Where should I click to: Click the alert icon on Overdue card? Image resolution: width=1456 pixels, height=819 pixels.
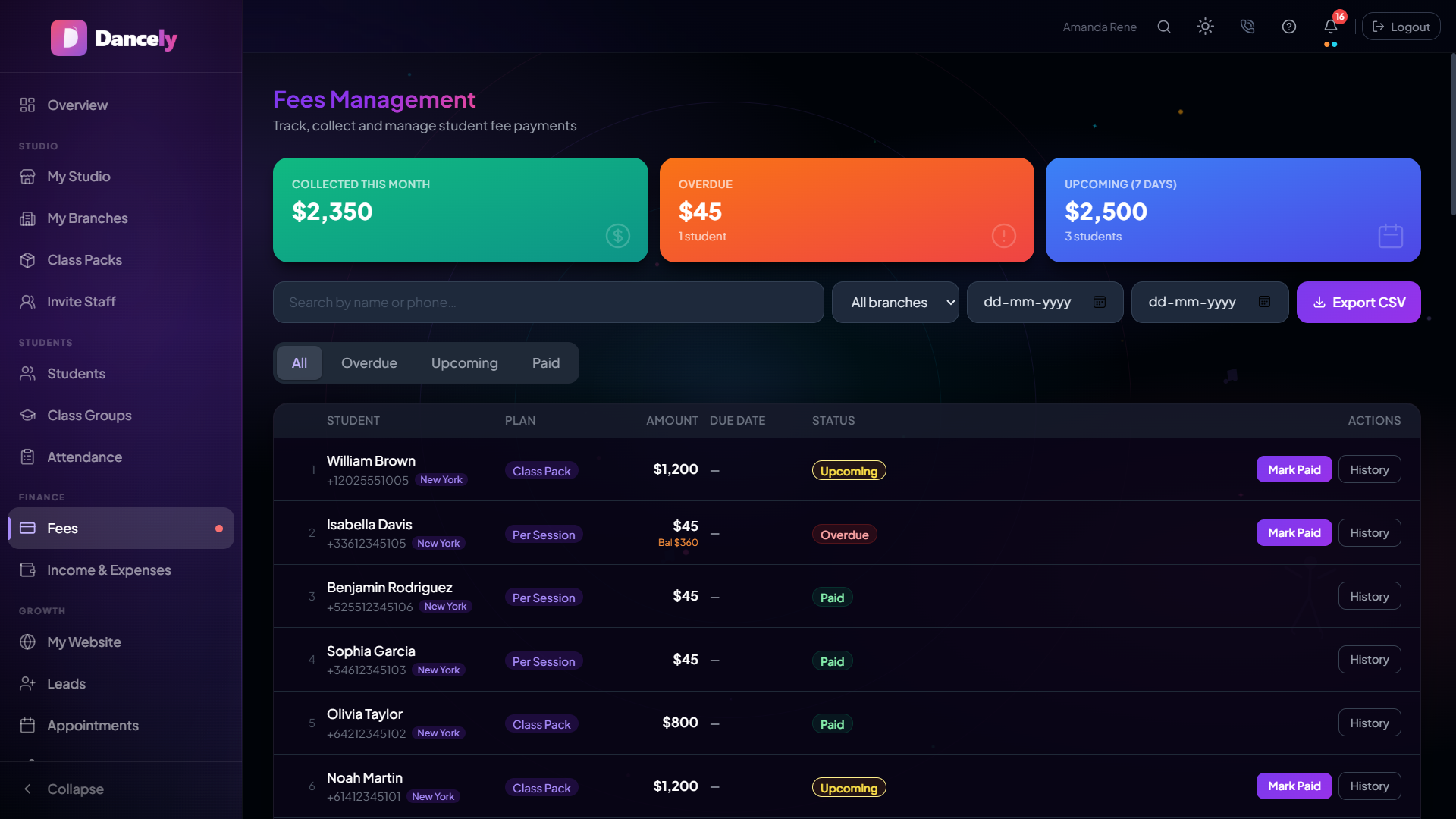(x=1004, y=236)
